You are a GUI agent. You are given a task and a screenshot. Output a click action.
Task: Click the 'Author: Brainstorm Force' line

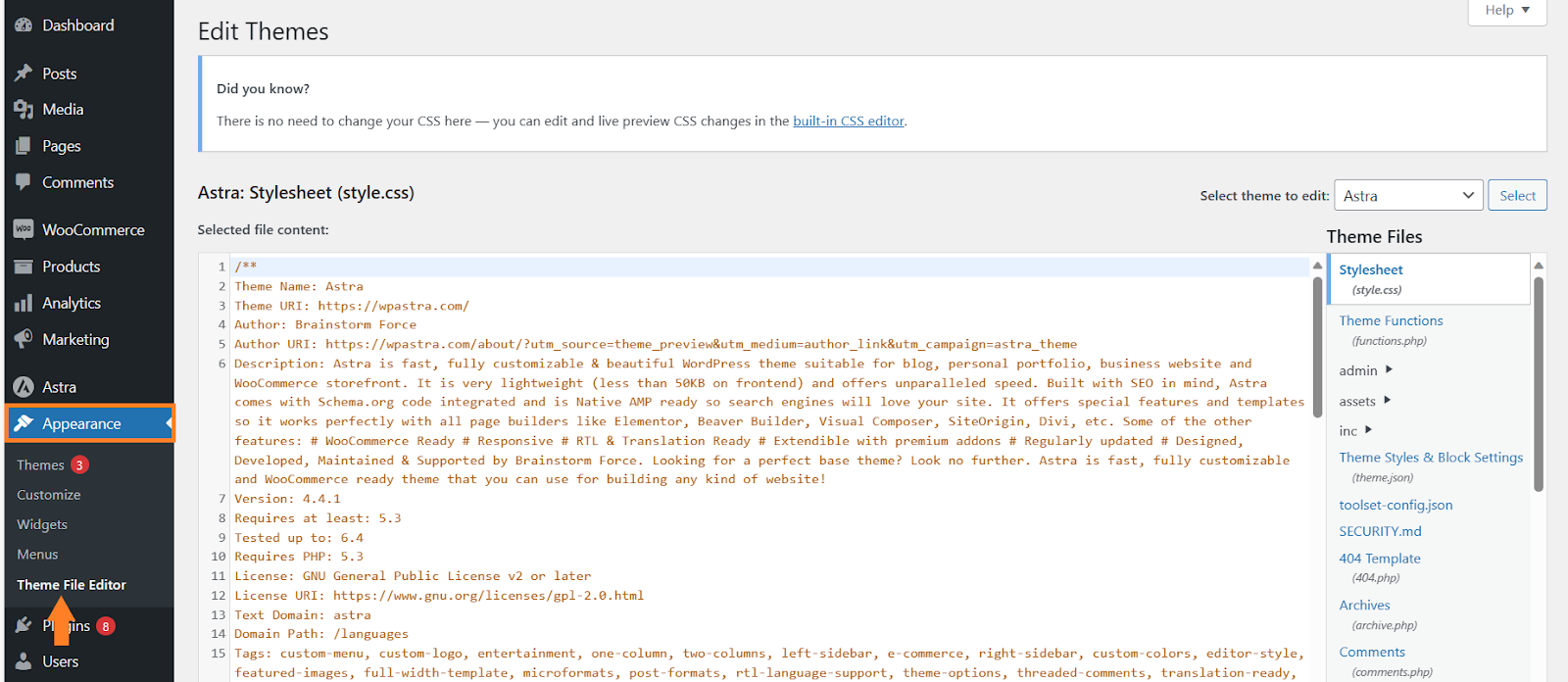coord(325,324)
